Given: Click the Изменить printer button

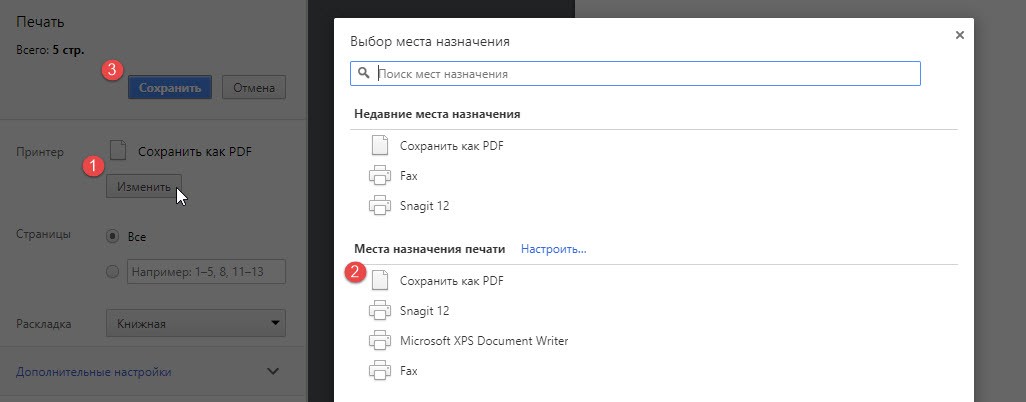Looking at the screenshot, I should click(x=144, y=187).
